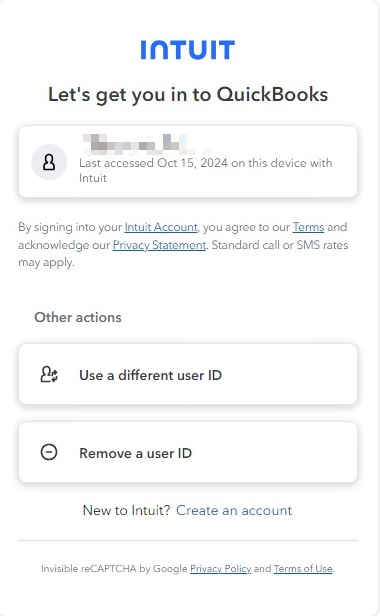The width and height of the screenshot is (380, 616).
Task: Open the Intuit Account link
Action: pos(161,227)
